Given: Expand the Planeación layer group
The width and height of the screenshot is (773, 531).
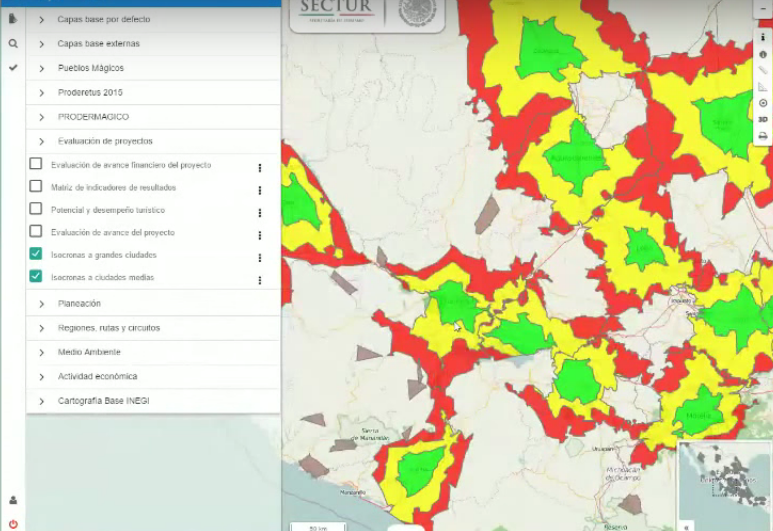Looking at the screenshot, I should tap(42, 303).
